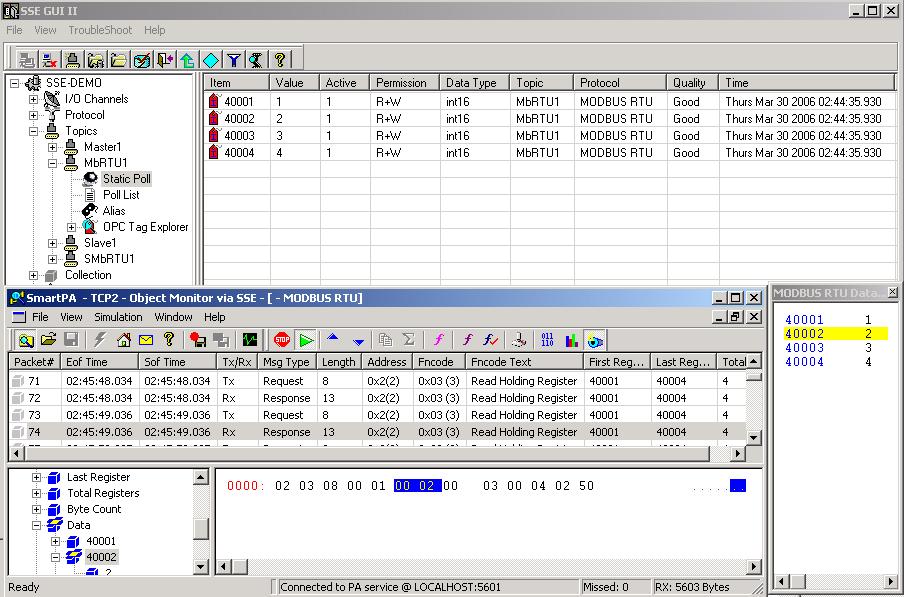The height and width of the screenshot is (597, 904).
Task: Click the blue up triangle in SmartPA toolbar
Action: (333, 339)
